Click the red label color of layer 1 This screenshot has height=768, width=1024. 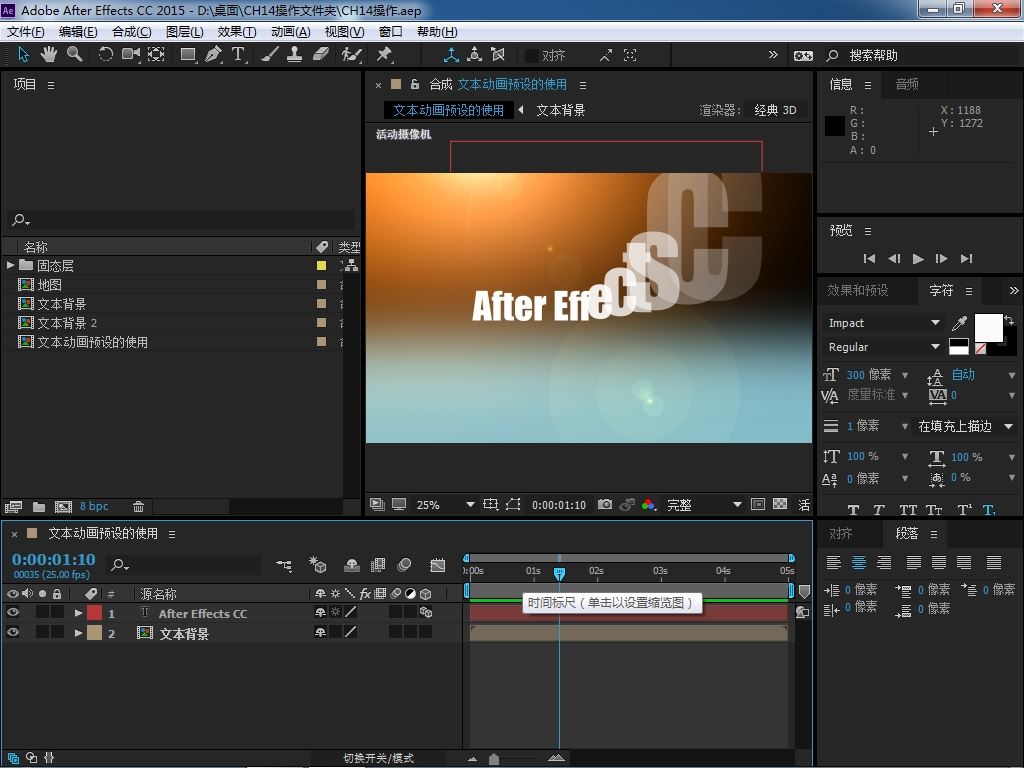click(x=95, y=613)
